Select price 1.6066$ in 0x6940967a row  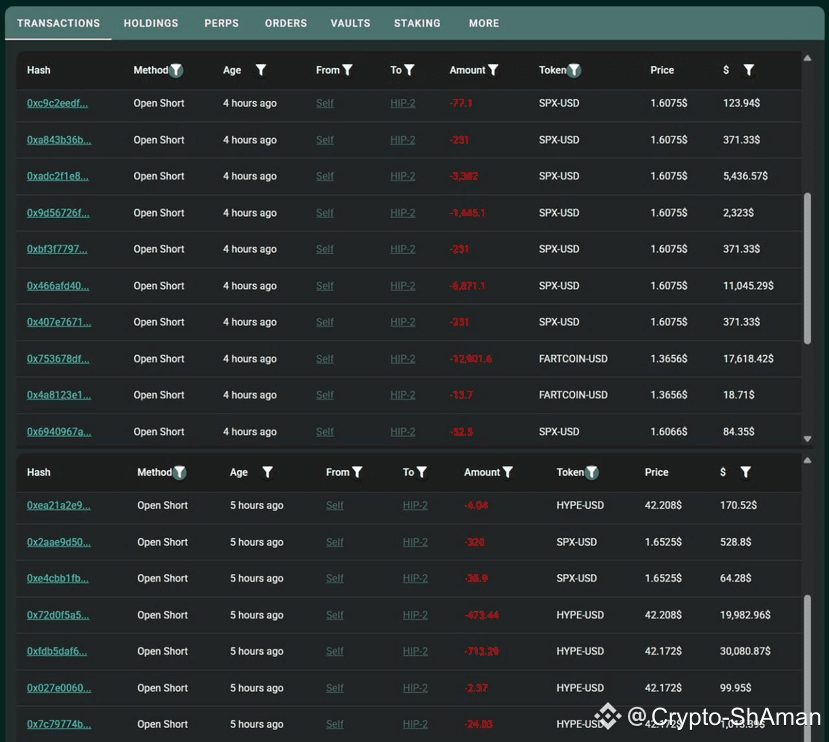[669, 432]
